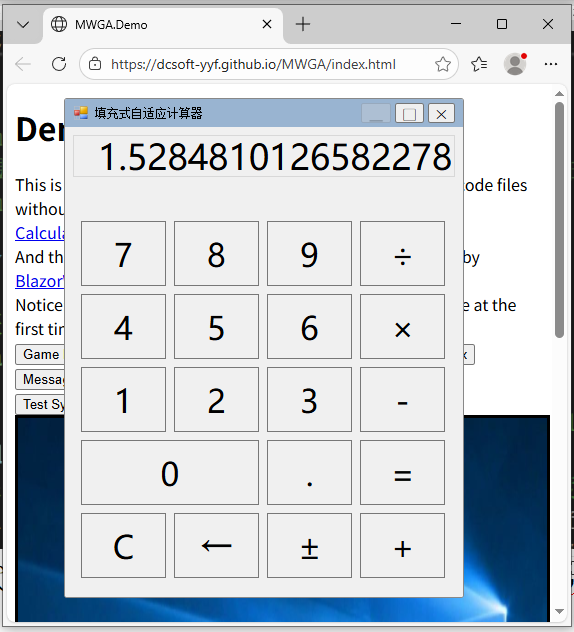This screenshot has height=632, width=574.
Task: Click the calculator window title icon
Action: pos(81,113)
